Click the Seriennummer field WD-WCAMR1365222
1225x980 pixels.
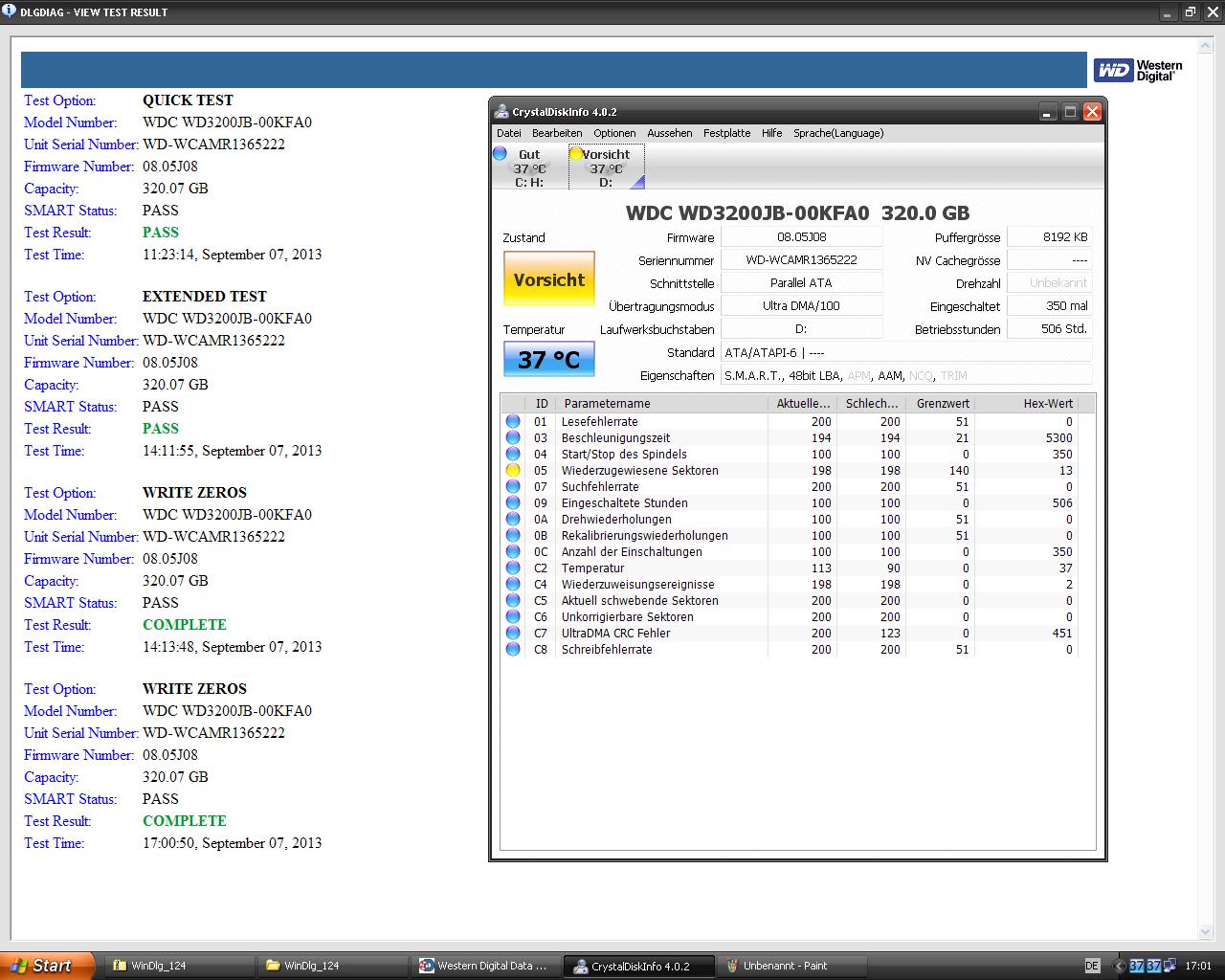coord(801,260)
